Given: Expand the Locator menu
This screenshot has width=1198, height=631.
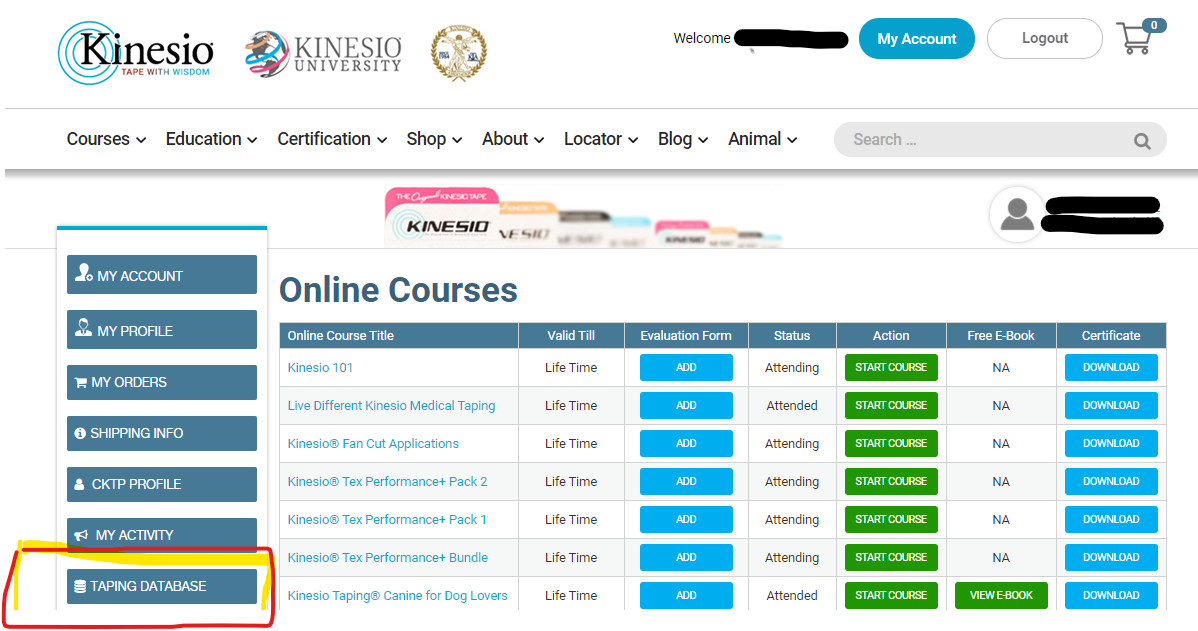Looking at the screenshot, I should tap(601, 139).
